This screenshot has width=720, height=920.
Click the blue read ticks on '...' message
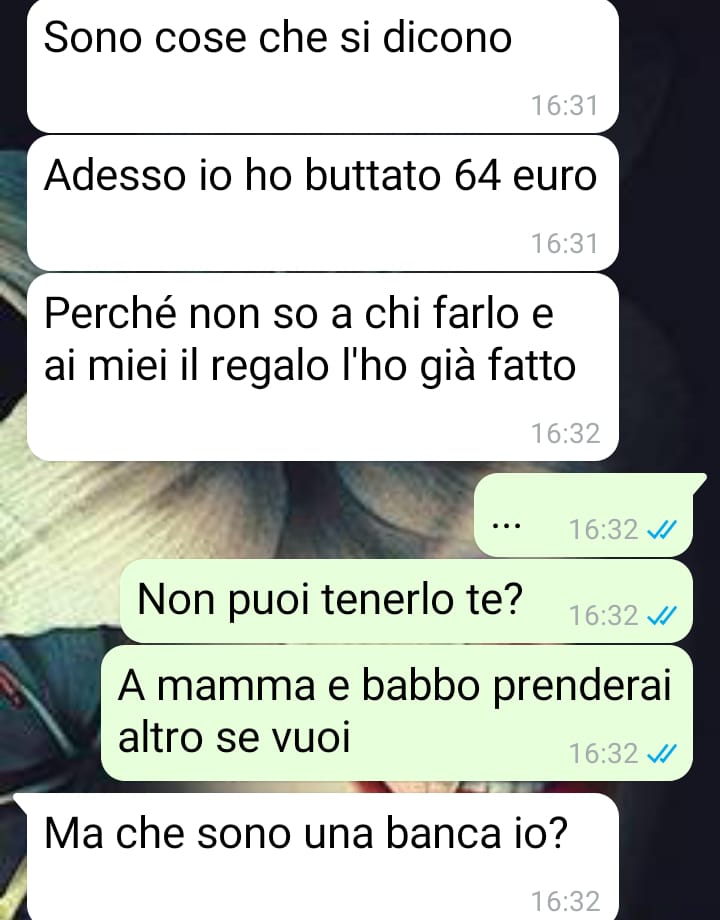(x=661, y=530)
